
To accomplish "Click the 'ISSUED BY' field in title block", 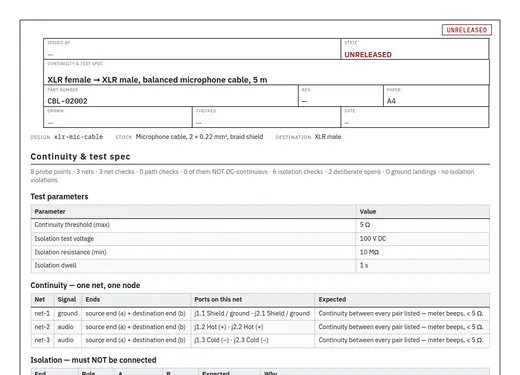I will click(192, 49).
